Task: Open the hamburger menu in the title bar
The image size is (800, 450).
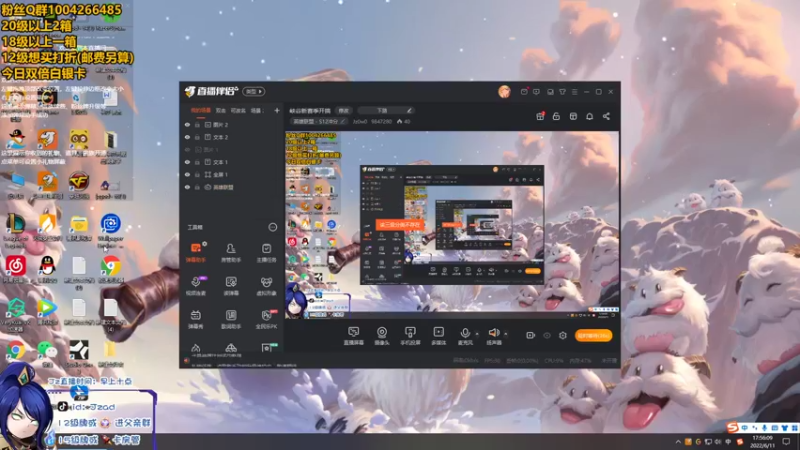Action: click(574, 92)
